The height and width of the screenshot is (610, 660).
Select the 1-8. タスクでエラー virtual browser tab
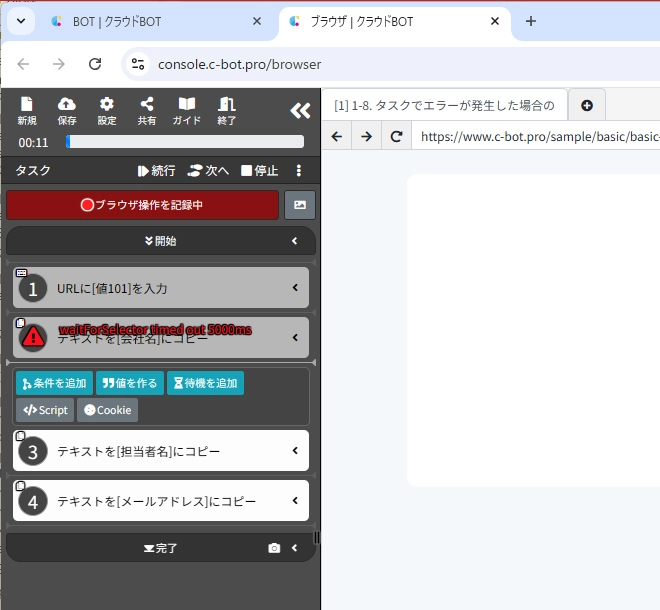pyautogui.click(x=444, y=105)
